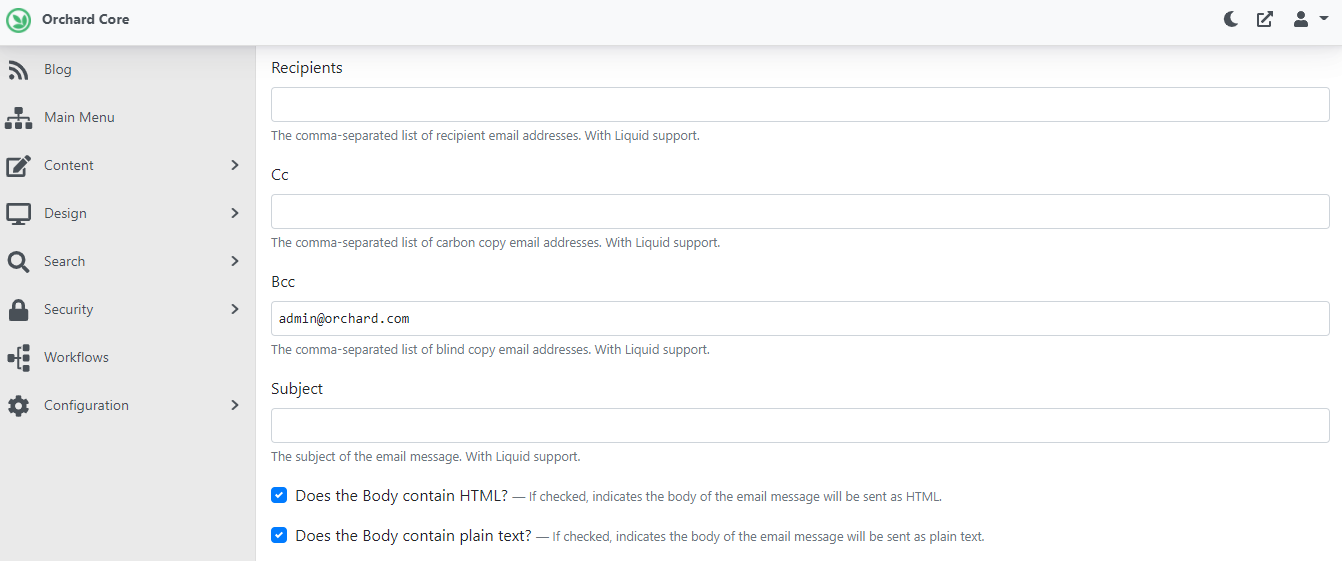
Task: Select the Security sidebar label
Action: click(68, 309)
